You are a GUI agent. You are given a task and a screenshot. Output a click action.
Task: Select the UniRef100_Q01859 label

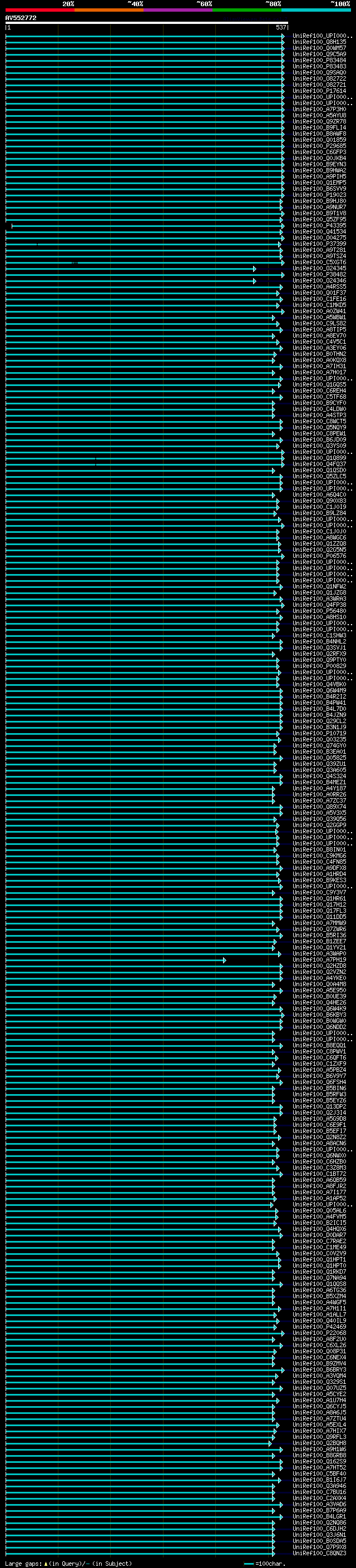click(319, 140)
